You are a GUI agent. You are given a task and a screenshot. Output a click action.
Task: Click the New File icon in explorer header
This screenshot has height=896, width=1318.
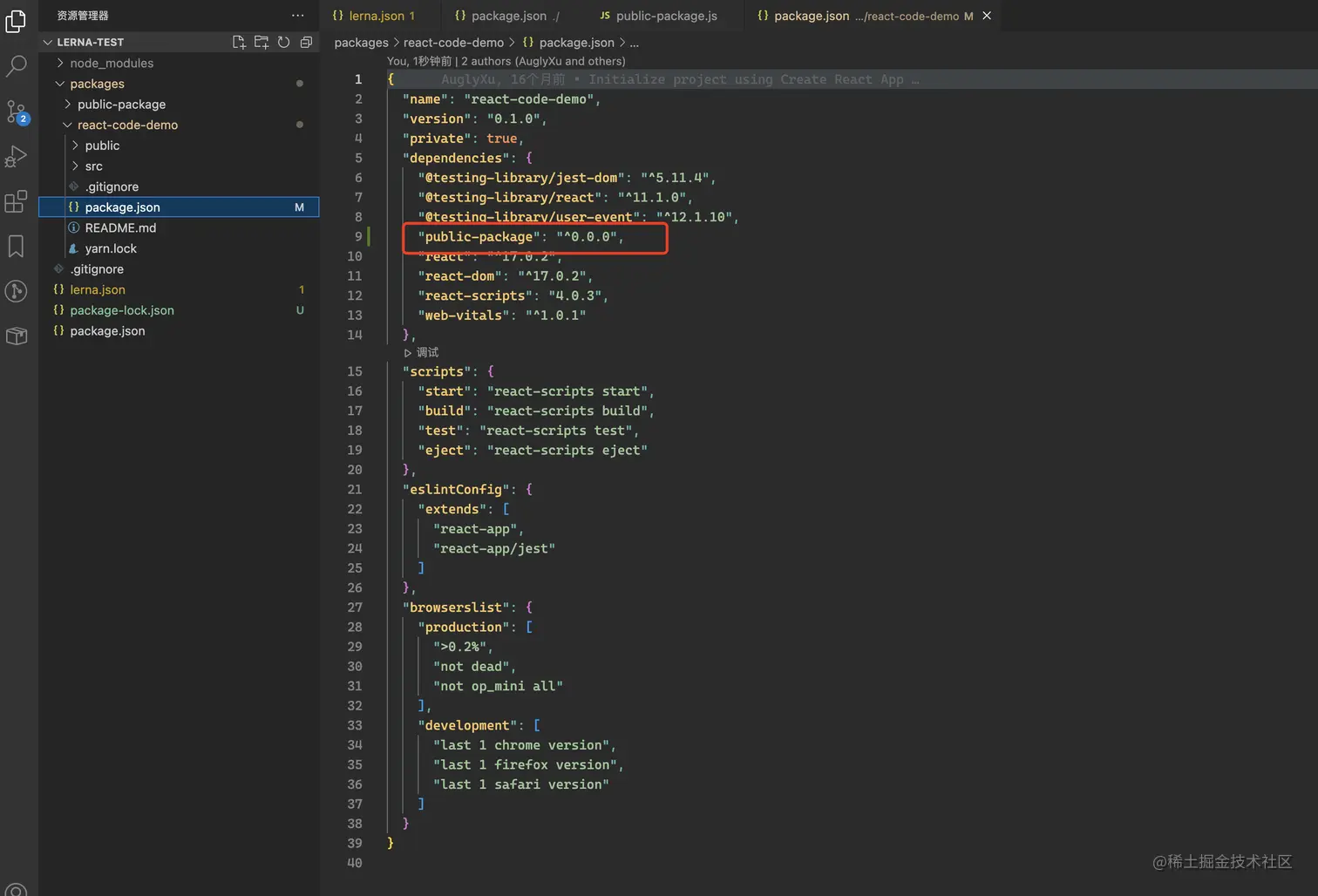tap(239, 42)
